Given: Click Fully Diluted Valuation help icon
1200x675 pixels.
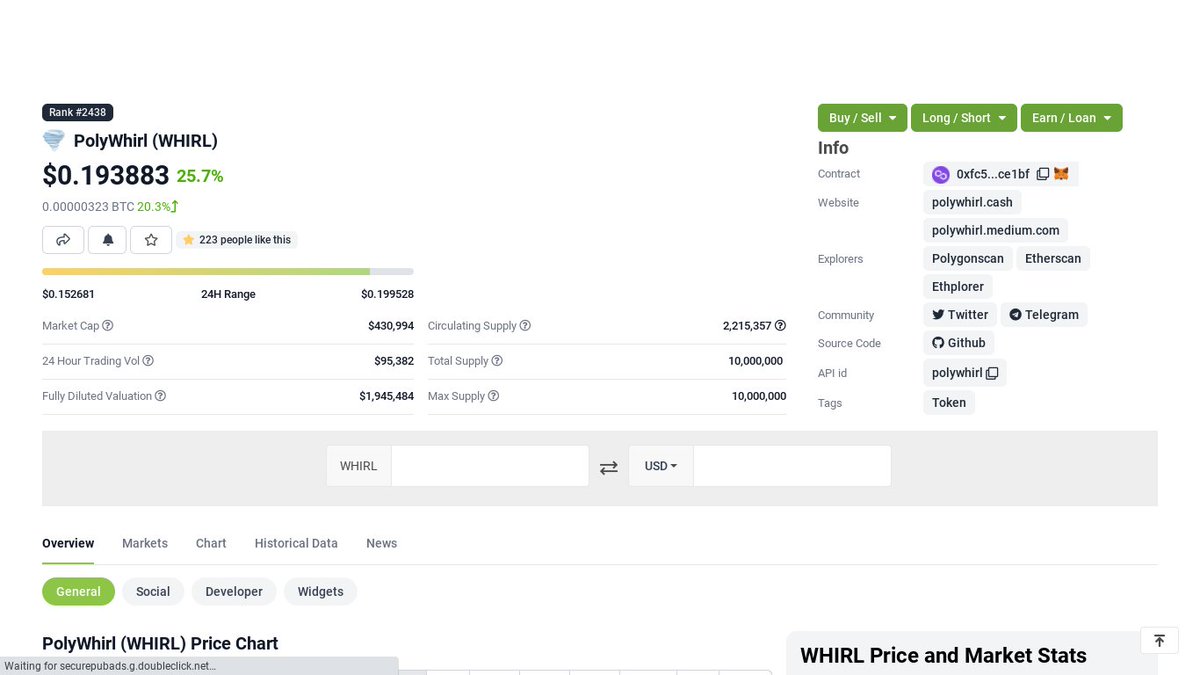Looking at the screenshot, I should 160,396.
